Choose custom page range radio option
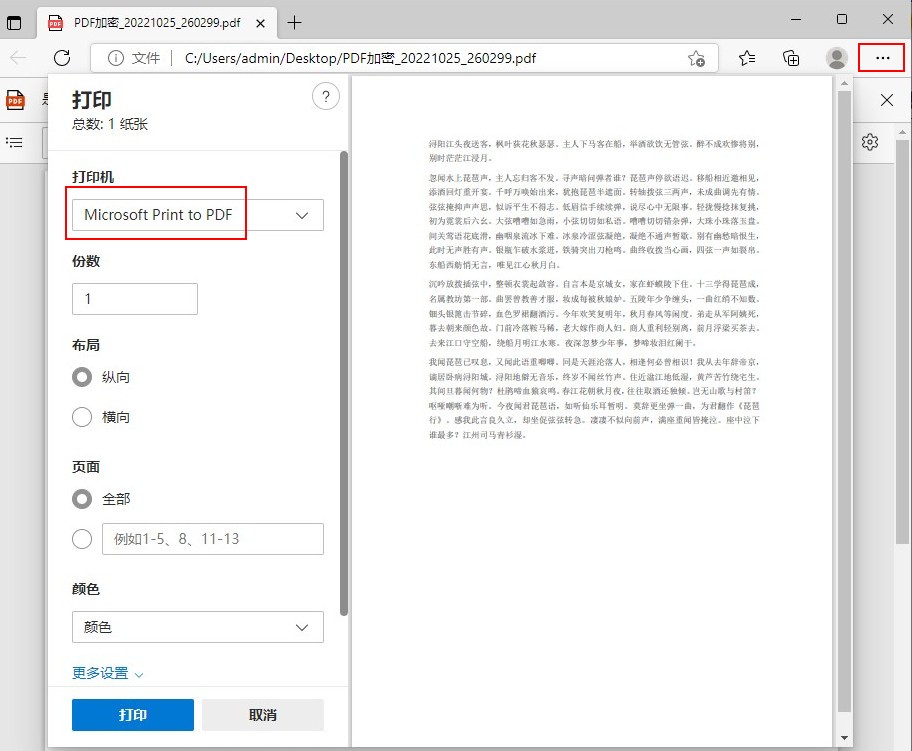Screen dimensions: 912x751 81,538
